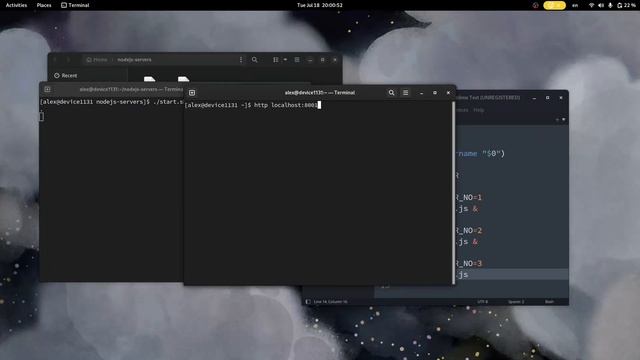Click Line 14, Column status in Sublime Text
640x360 pixels.
(331, 302)
